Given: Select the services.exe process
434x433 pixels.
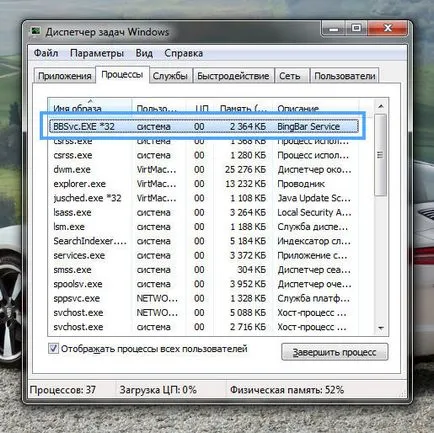Looking at the screenshot, I should pyautogui.click(x=204, y=255).
